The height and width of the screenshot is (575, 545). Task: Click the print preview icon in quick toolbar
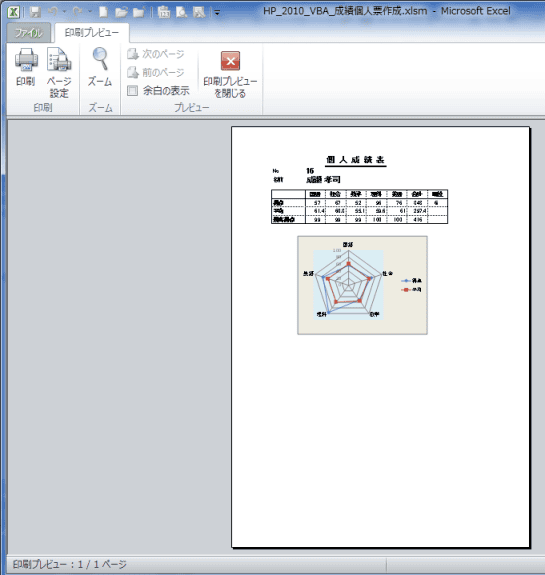coord(181,12)
